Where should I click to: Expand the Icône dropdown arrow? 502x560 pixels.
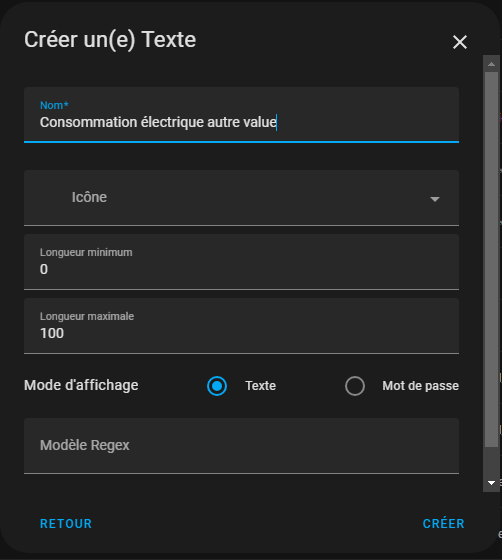pos(435,199)
